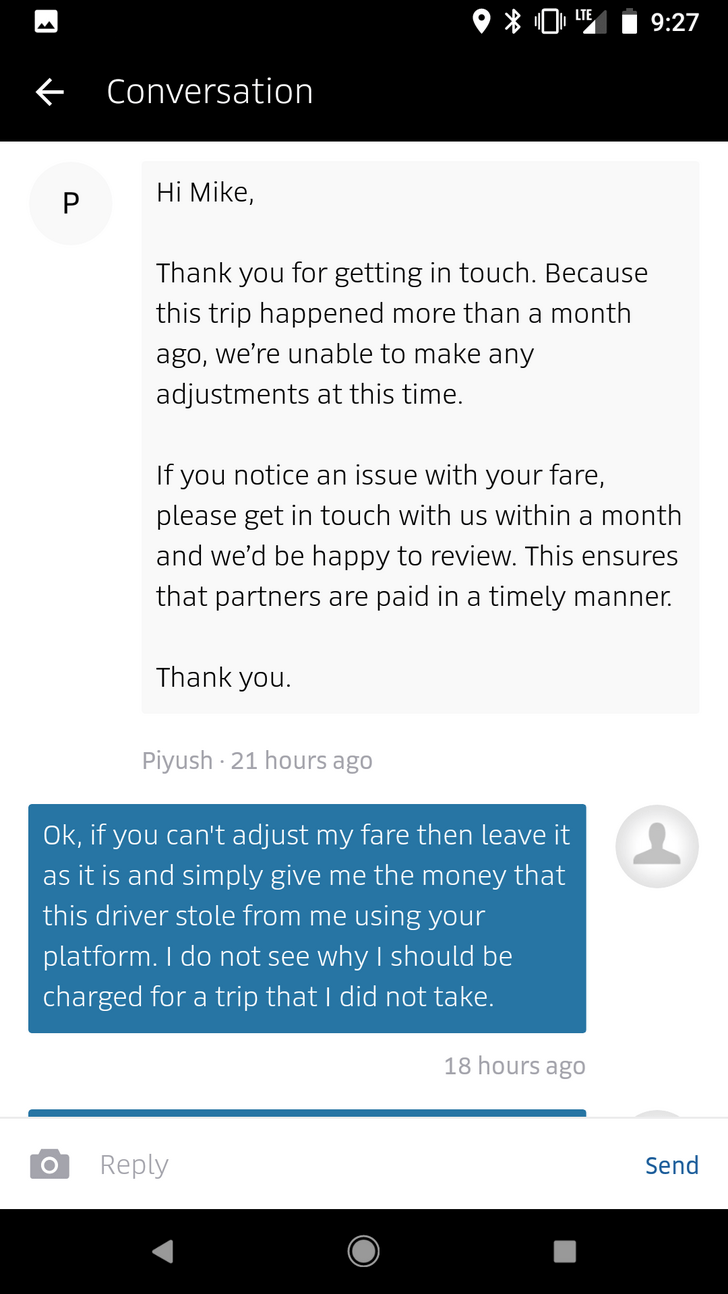Open recent apps with square button

(x=565, y=1251)
